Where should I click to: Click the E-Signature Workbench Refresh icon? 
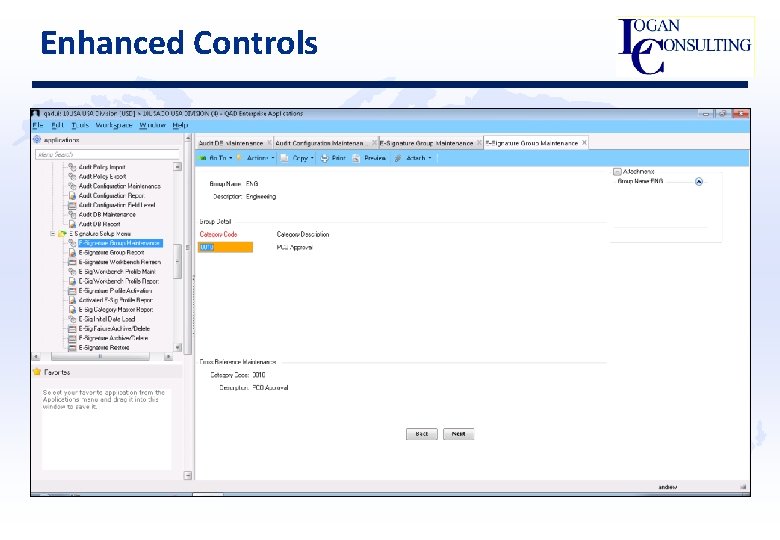(x=72, y=262)
